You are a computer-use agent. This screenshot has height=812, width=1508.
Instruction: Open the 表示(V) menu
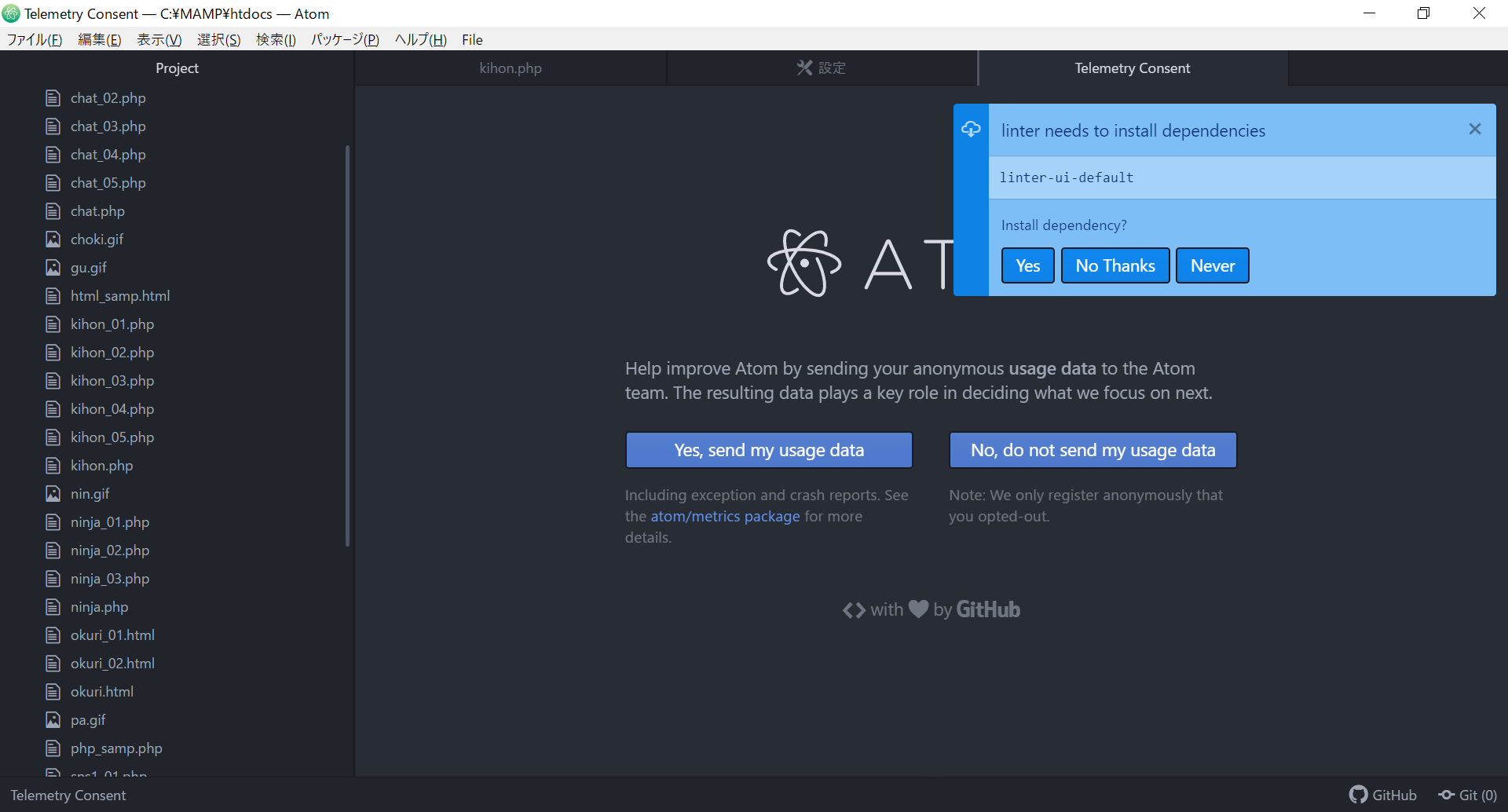click(159, 39)
